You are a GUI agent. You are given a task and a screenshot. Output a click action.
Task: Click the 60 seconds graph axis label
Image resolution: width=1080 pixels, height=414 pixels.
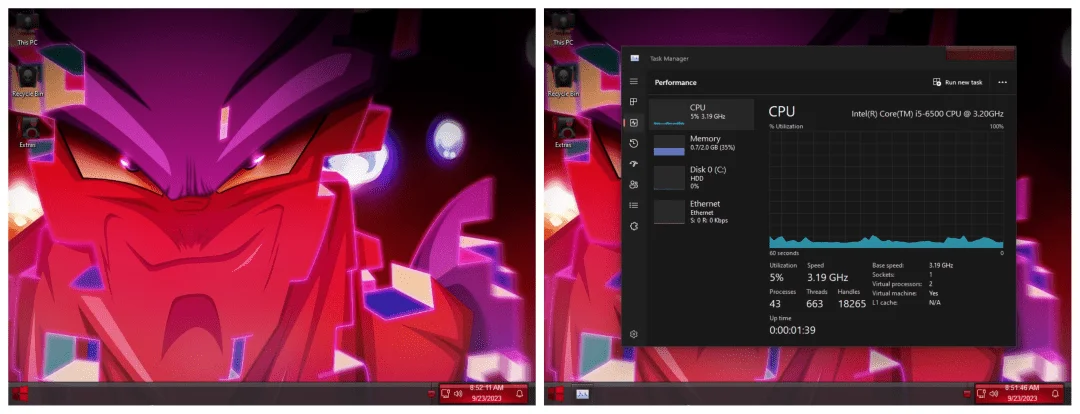coord(782,253)
